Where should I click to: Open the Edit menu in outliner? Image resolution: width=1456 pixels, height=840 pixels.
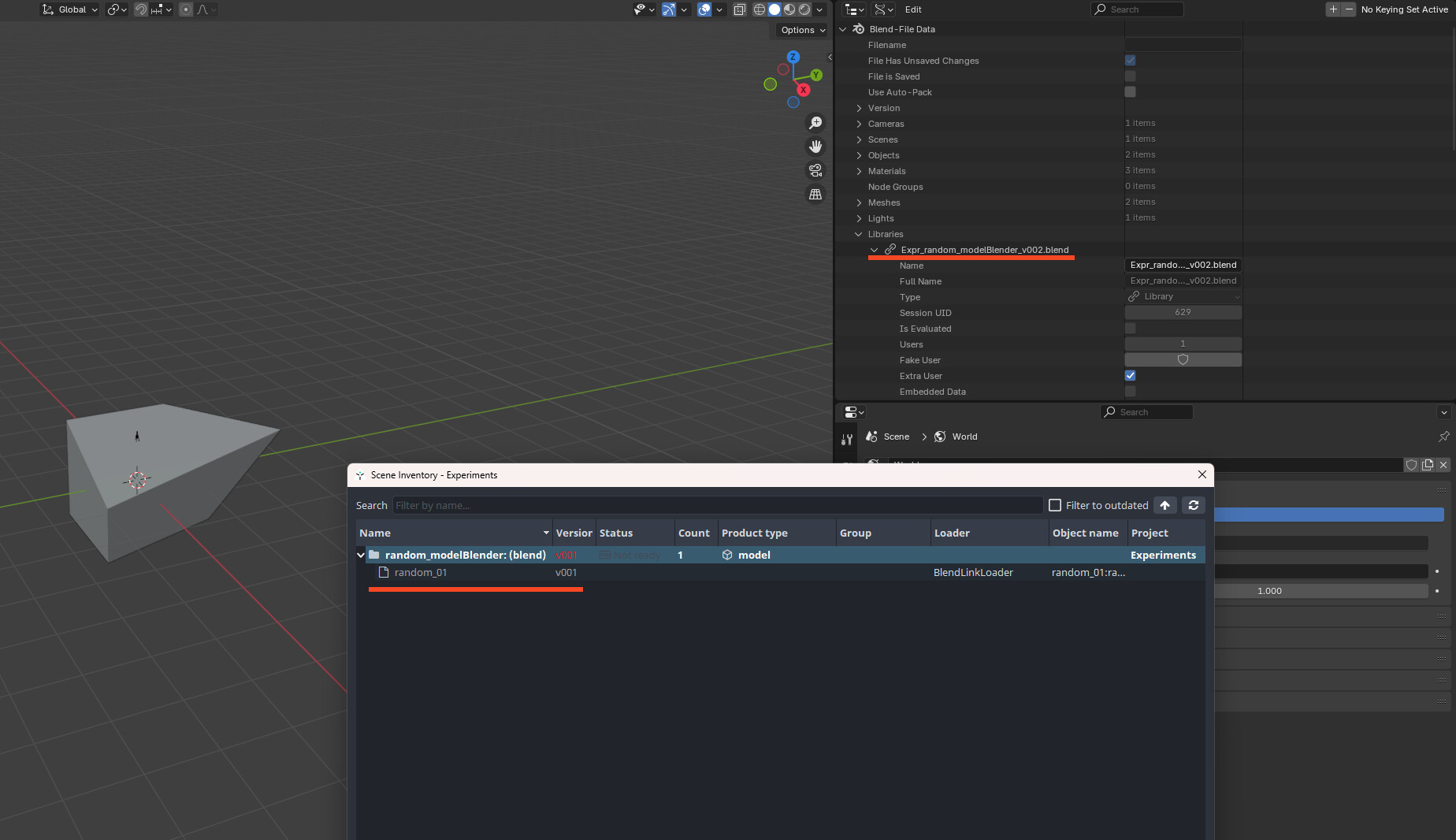[913, 9]
